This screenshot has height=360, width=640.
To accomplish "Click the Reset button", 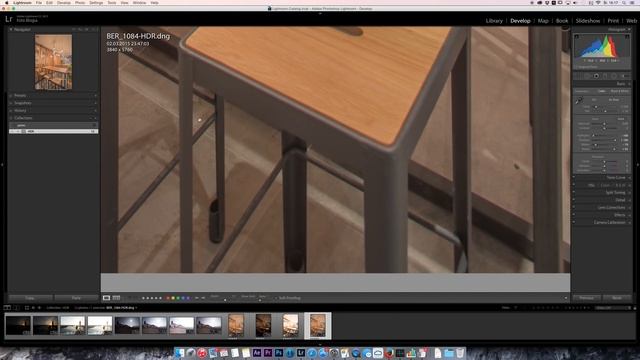I will point(617,298).
